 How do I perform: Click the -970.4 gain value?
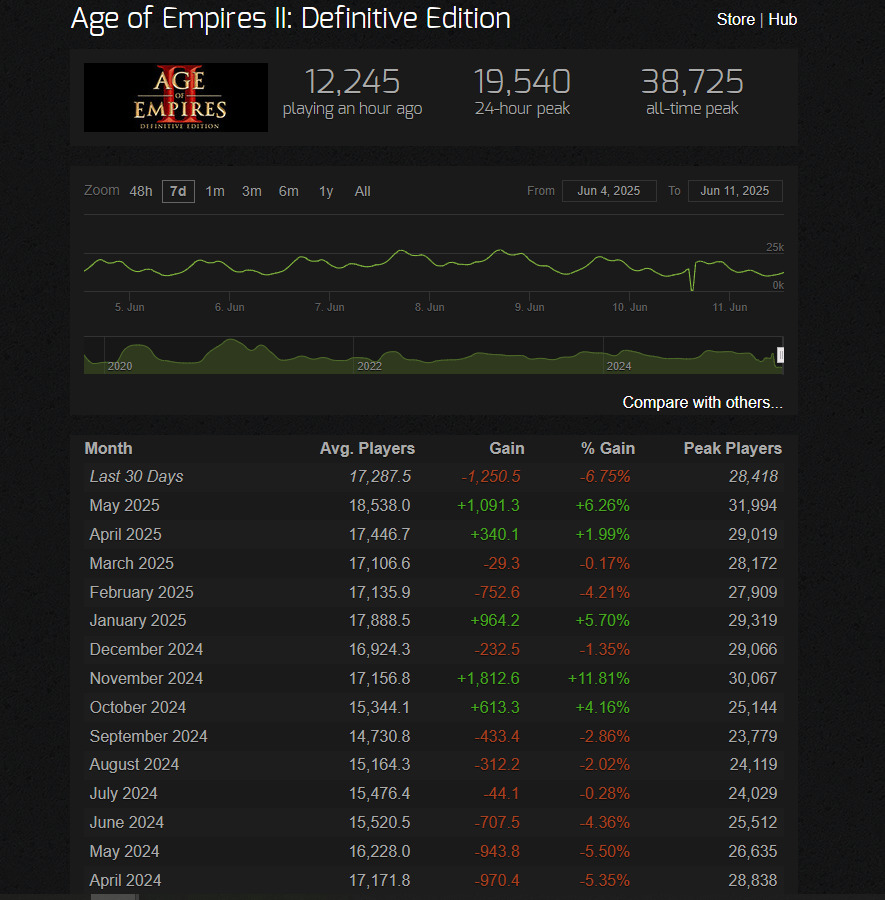click(x=496, y=880)
